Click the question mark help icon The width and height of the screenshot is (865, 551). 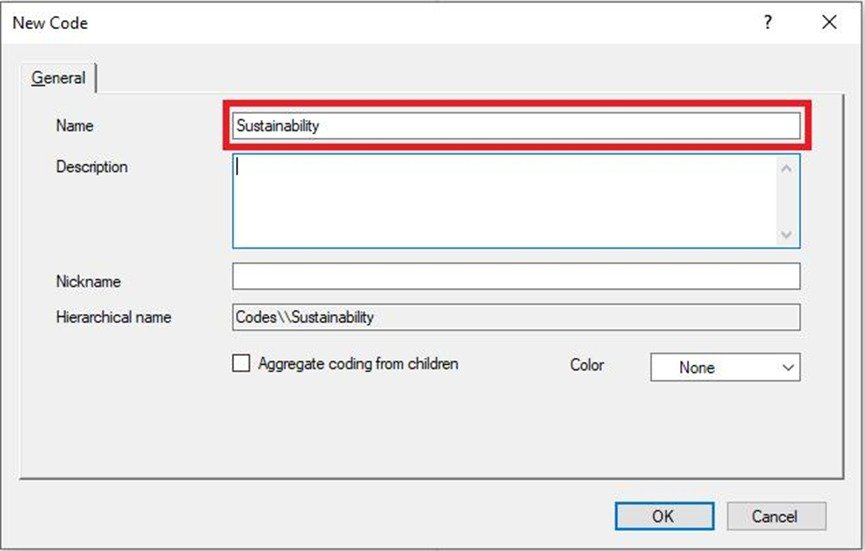point(767,23)
